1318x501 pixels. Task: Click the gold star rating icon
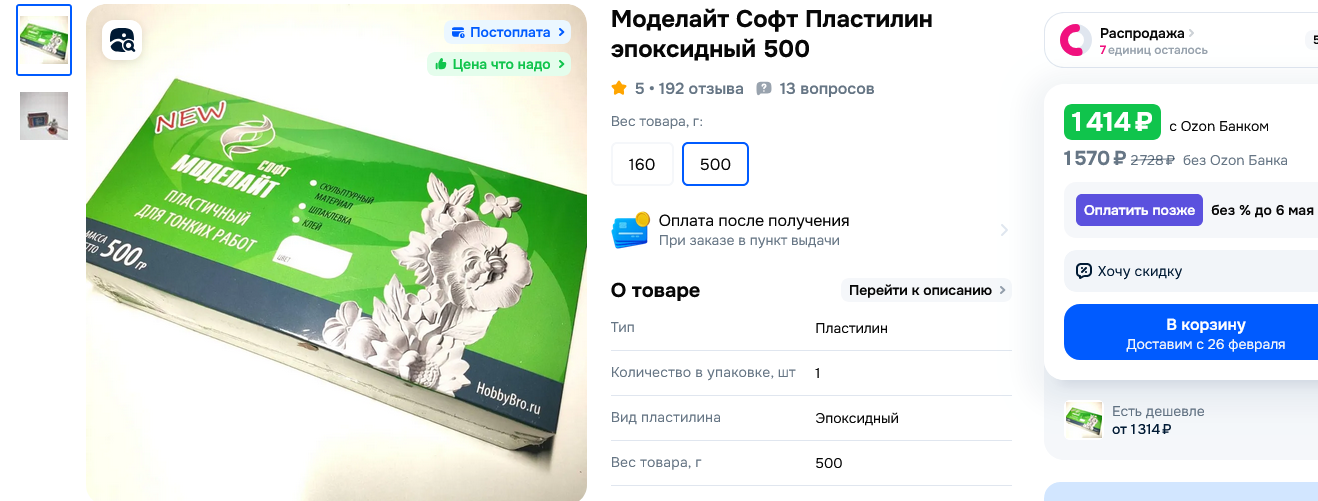coord(619,89)
